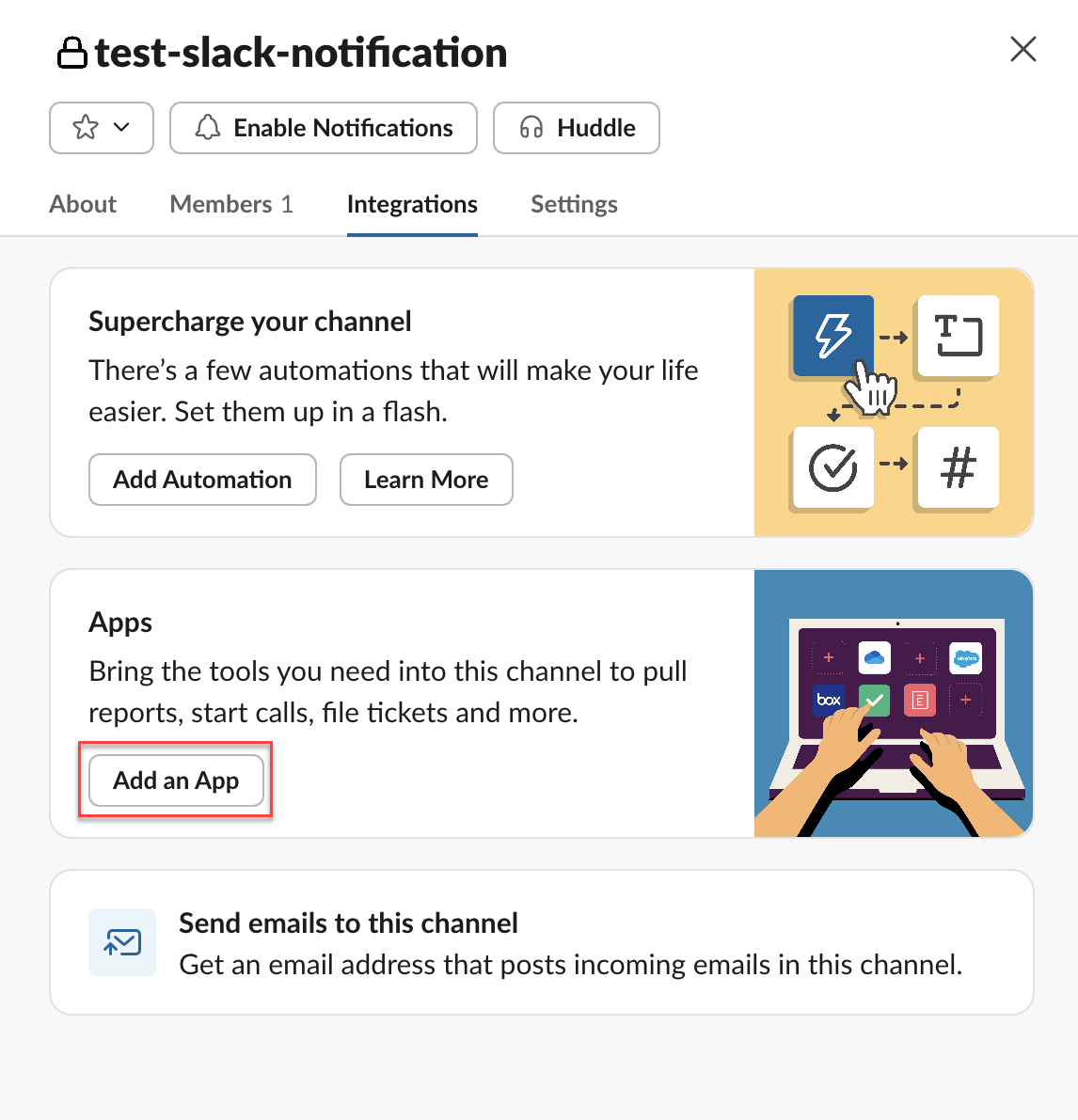Click the lock icon beside channel name

click(71, 53)
